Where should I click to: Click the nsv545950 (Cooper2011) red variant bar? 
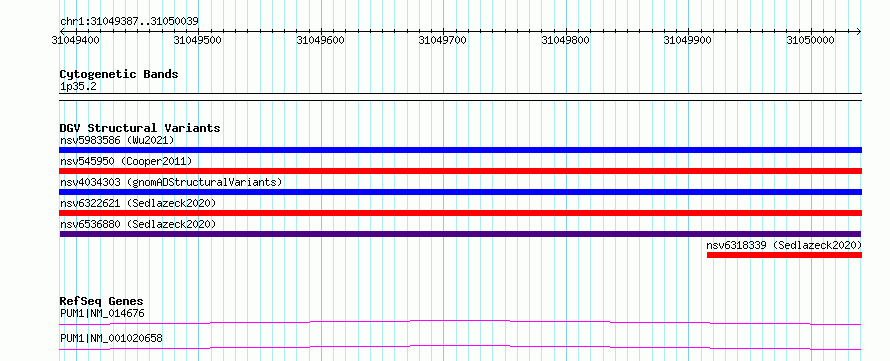[x=460, y=171]
